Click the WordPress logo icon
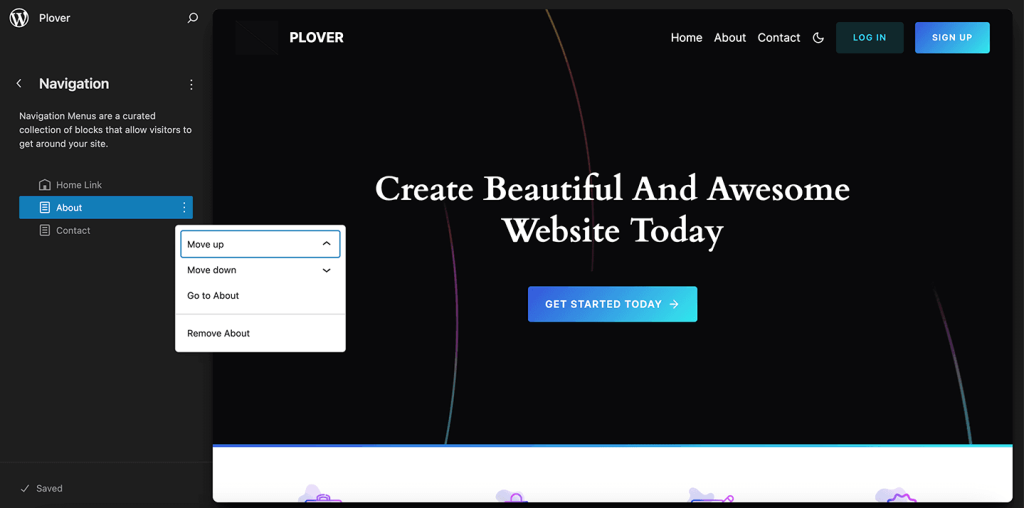Image resolution: width=1024 pixels, height=508 pixels. [19, 18]
